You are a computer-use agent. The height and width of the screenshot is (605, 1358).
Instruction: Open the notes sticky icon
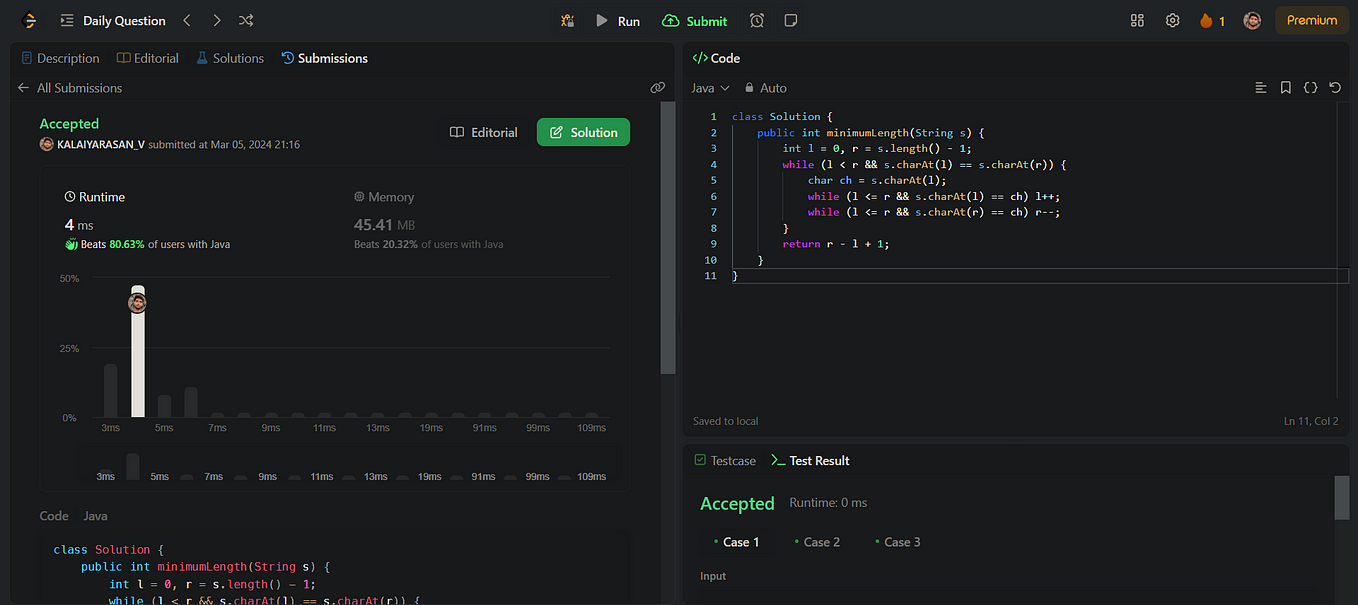(x=791, y=20)
